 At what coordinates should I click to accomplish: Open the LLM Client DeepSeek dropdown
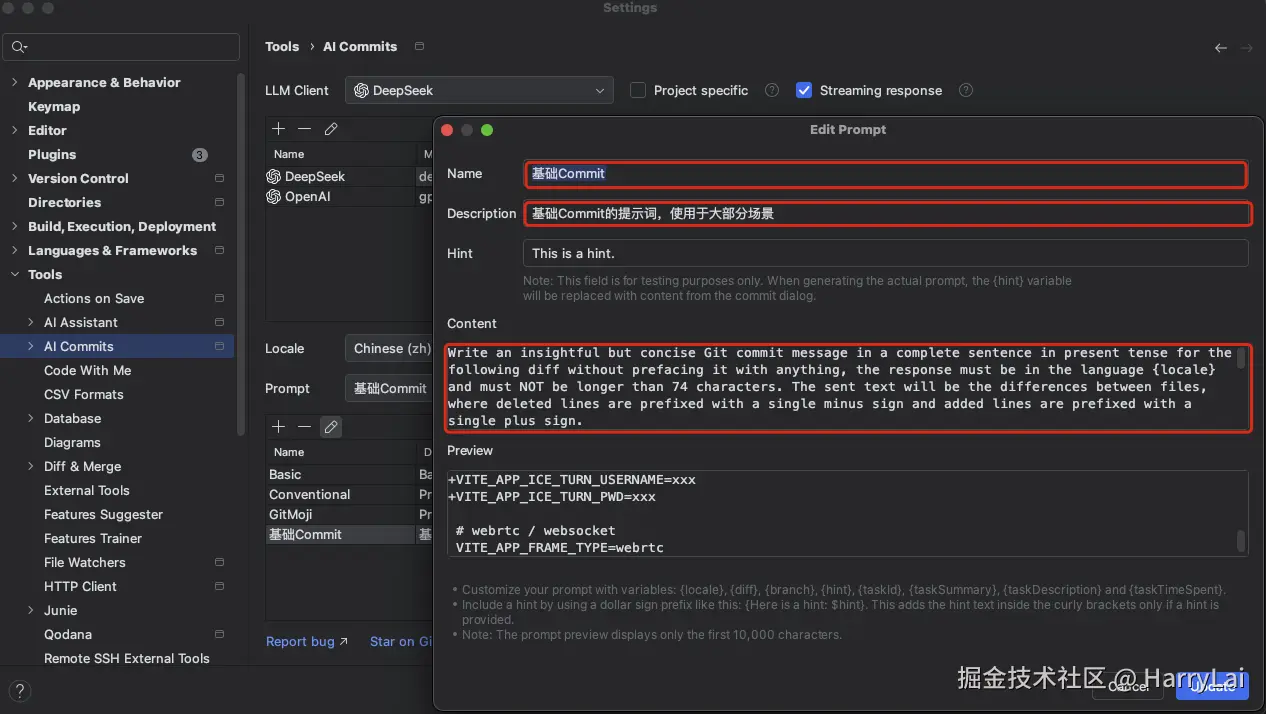(479, 90)
